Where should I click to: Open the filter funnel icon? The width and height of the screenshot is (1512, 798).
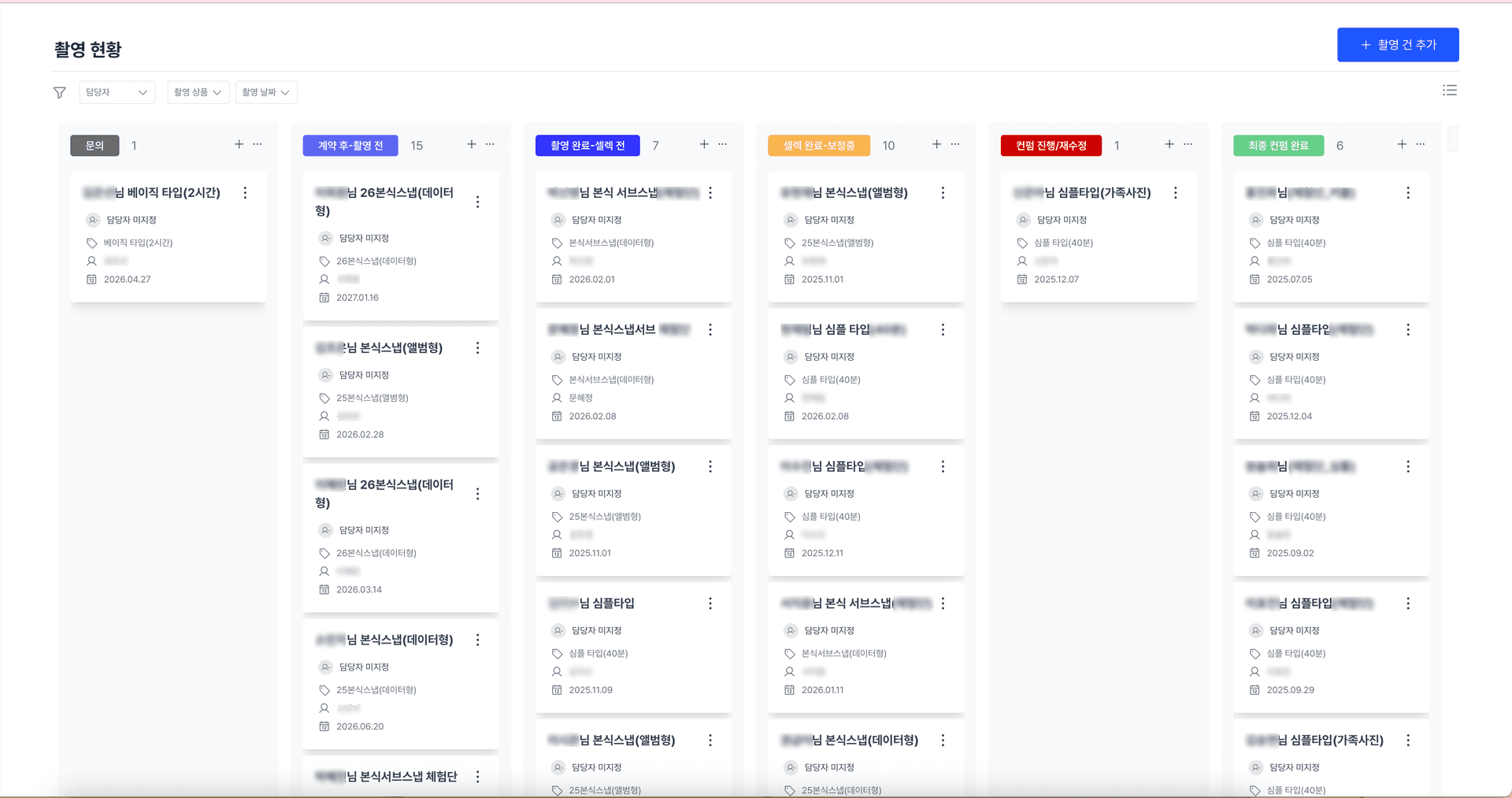[x=59, y=92]
